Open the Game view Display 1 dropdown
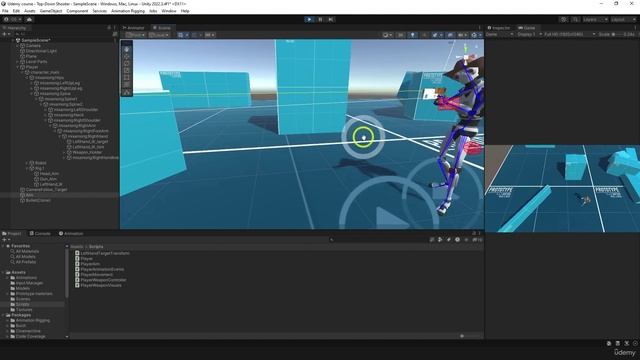640x360 pixels. pos(529,35)
